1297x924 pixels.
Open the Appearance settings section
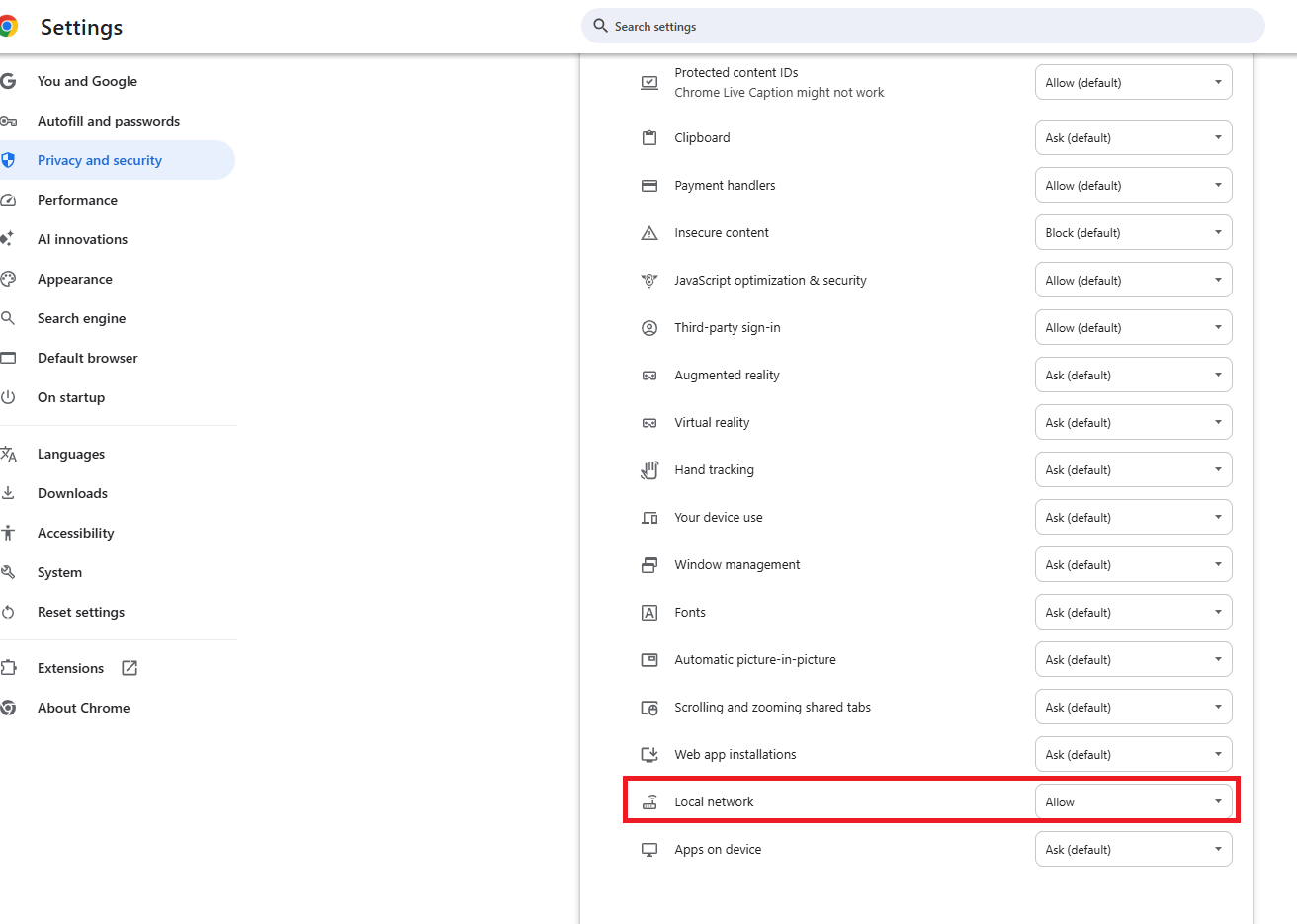75,279
